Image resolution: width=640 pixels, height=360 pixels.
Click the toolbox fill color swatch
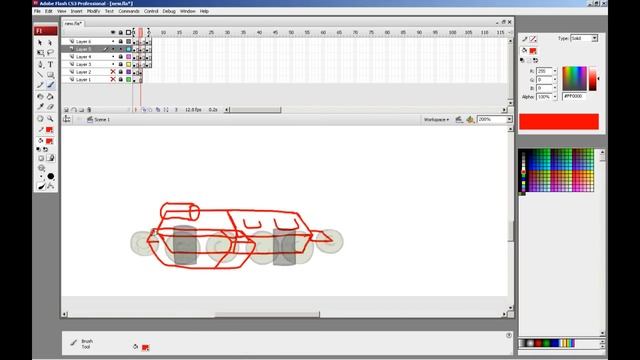click(49, 141)
